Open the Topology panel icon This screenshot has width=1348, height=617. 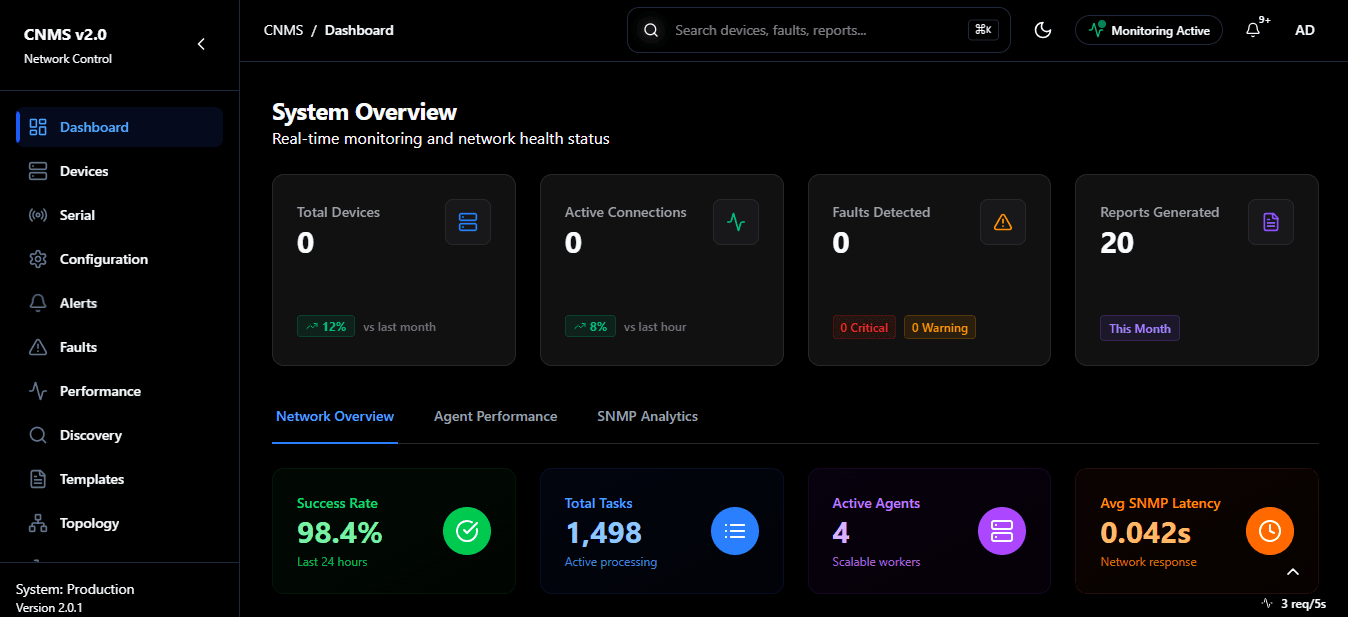(x=37, y=522)
